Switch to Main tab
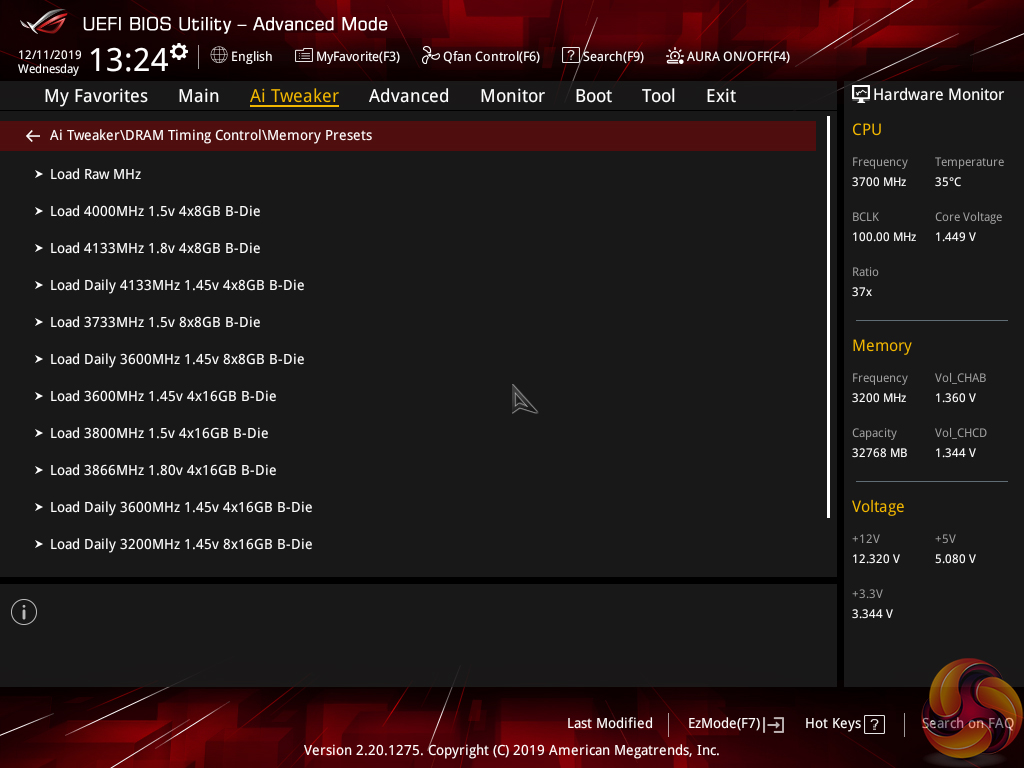1024x768 pixels. click(x=199, y=96)
